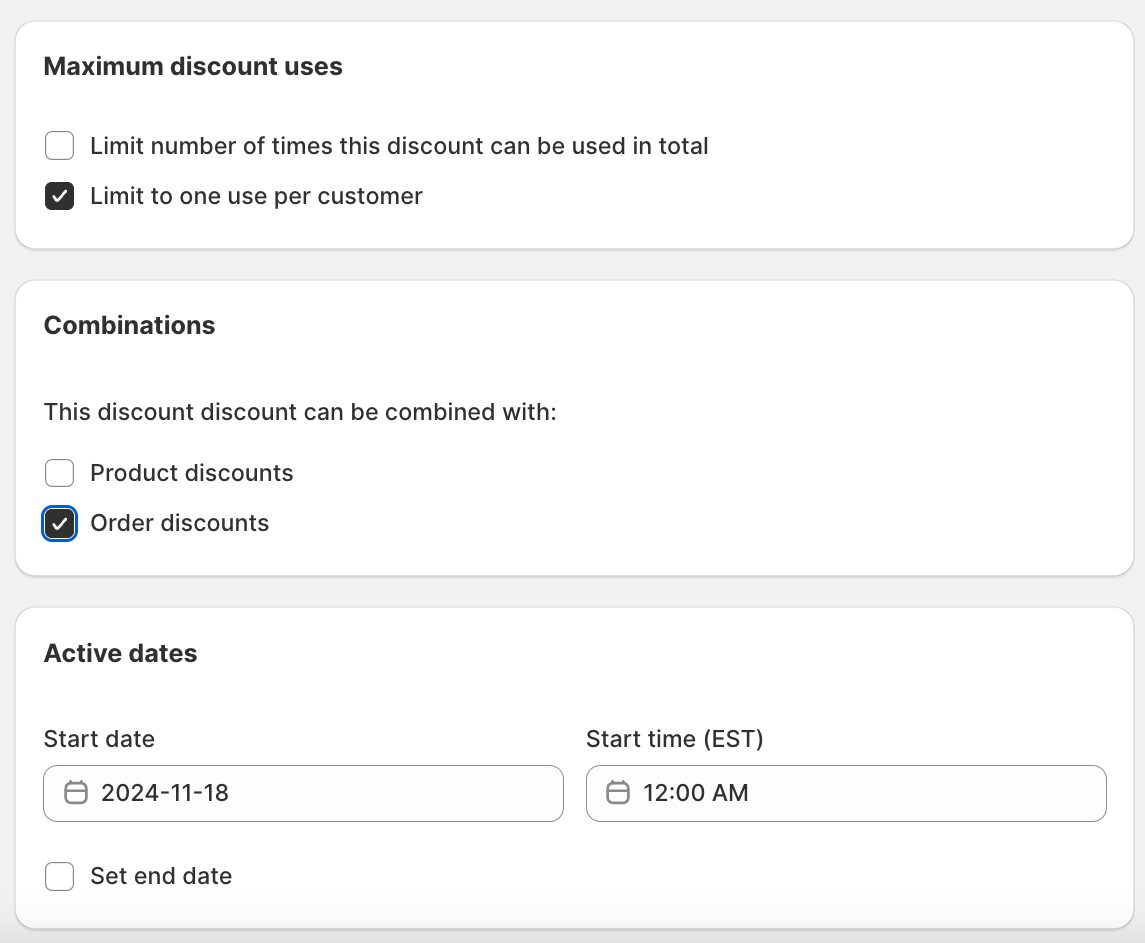Click the 'Combinations' section heading
Image resolution: width=1145 pixels, height=943 pixels.
pyautogui.click(x=129, y=326)
